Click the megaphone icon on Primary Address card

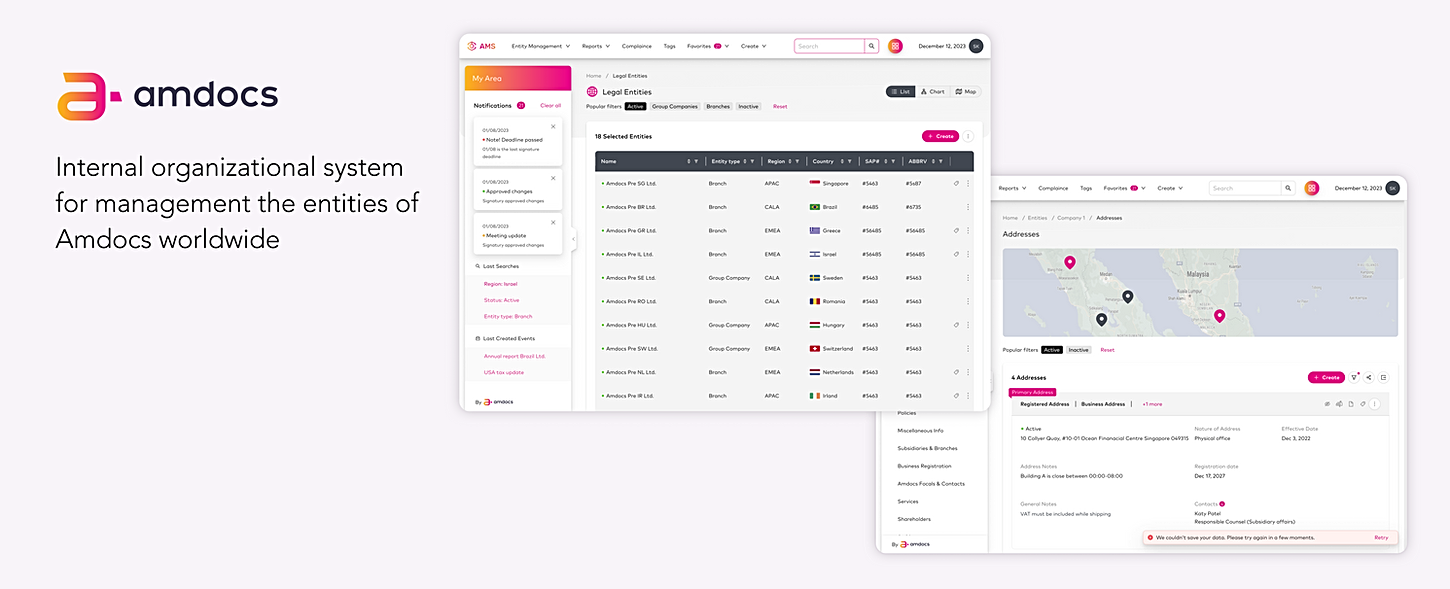tap(1339, 404)
